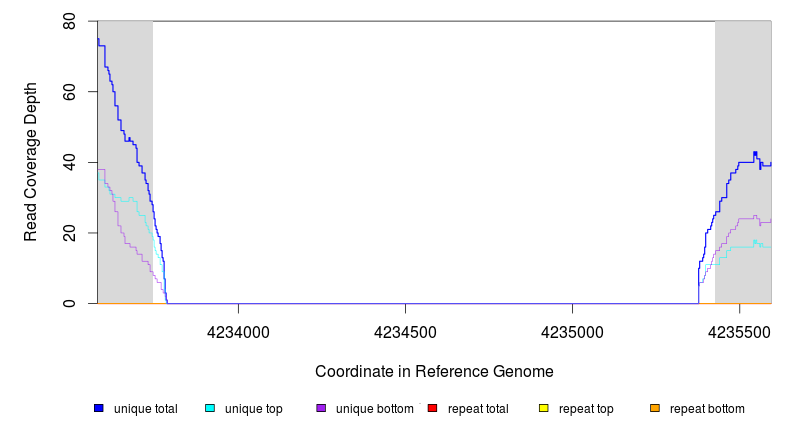Click the blue unique total legend swatch
Screen dimensions: 792x432
pos(99,408)
